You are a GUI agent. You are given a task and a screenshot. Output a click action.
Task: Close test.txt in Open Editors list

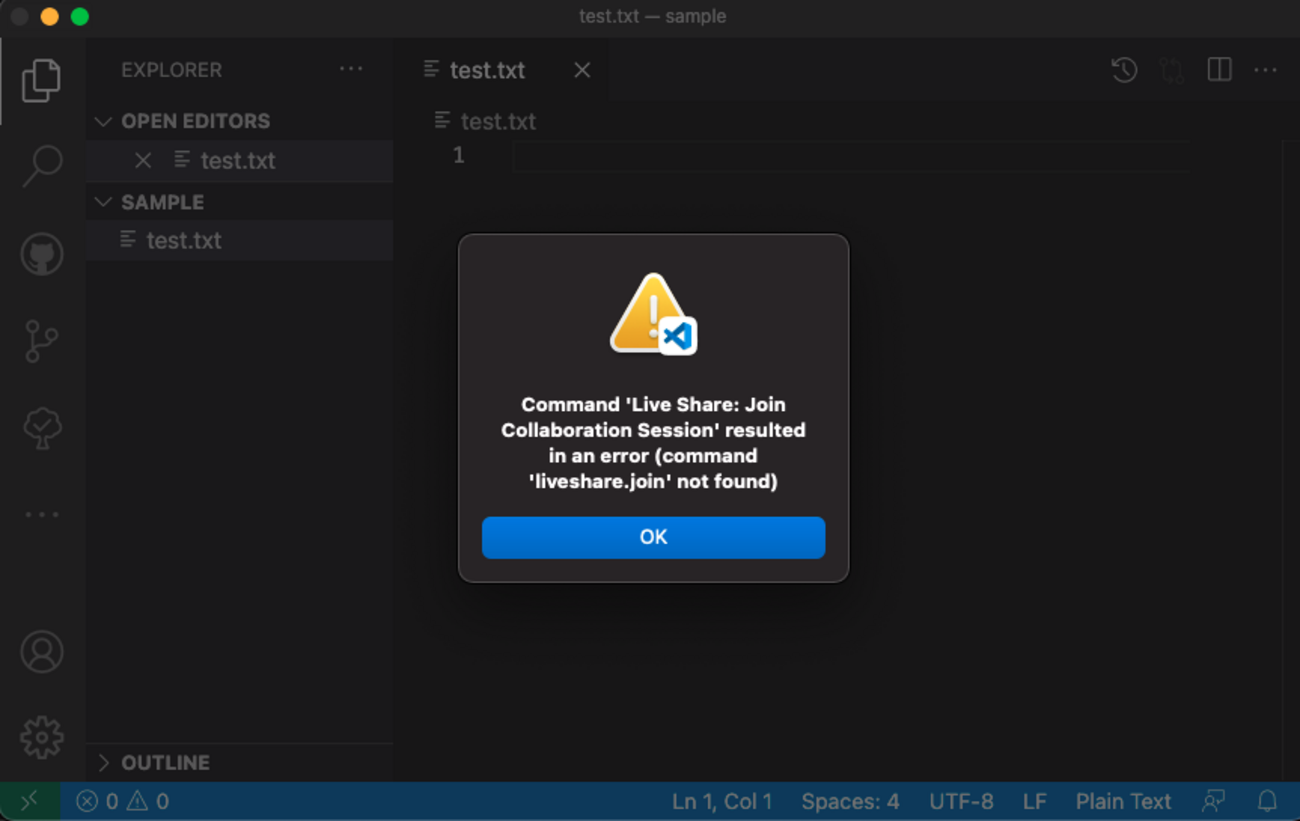point(143,160)
